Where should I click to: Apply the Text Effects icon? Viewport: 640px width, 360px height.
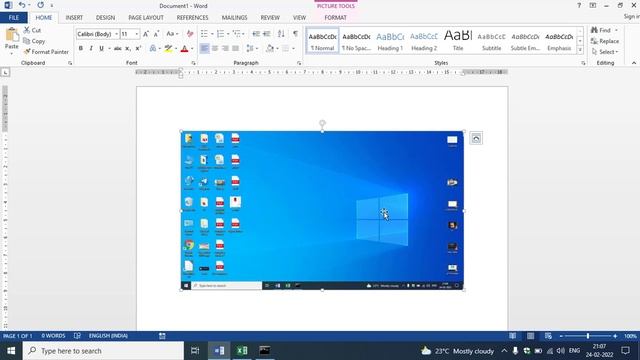(153, 49)
